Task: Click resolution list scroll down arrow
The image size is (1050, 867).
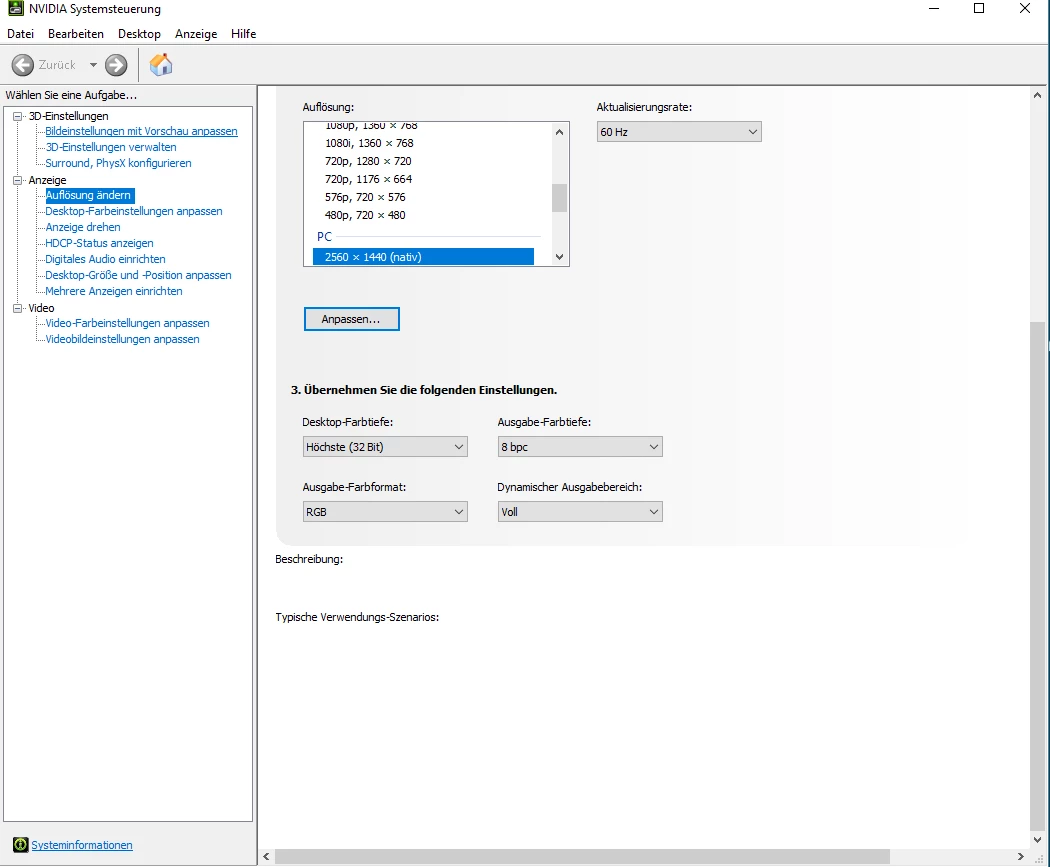Action: tap(560, 257)
